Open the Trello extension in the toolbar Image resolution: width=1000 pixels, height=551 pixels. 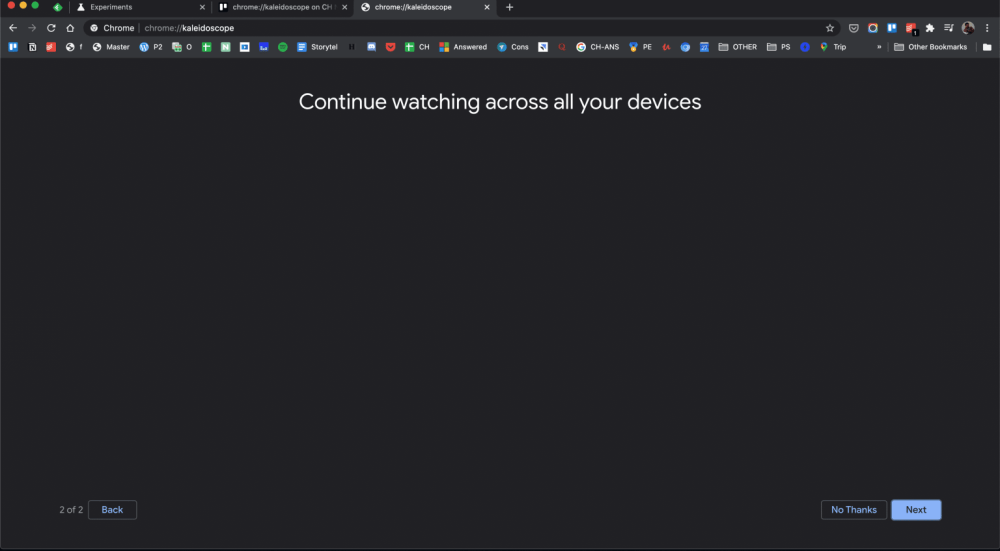[892, 28]
